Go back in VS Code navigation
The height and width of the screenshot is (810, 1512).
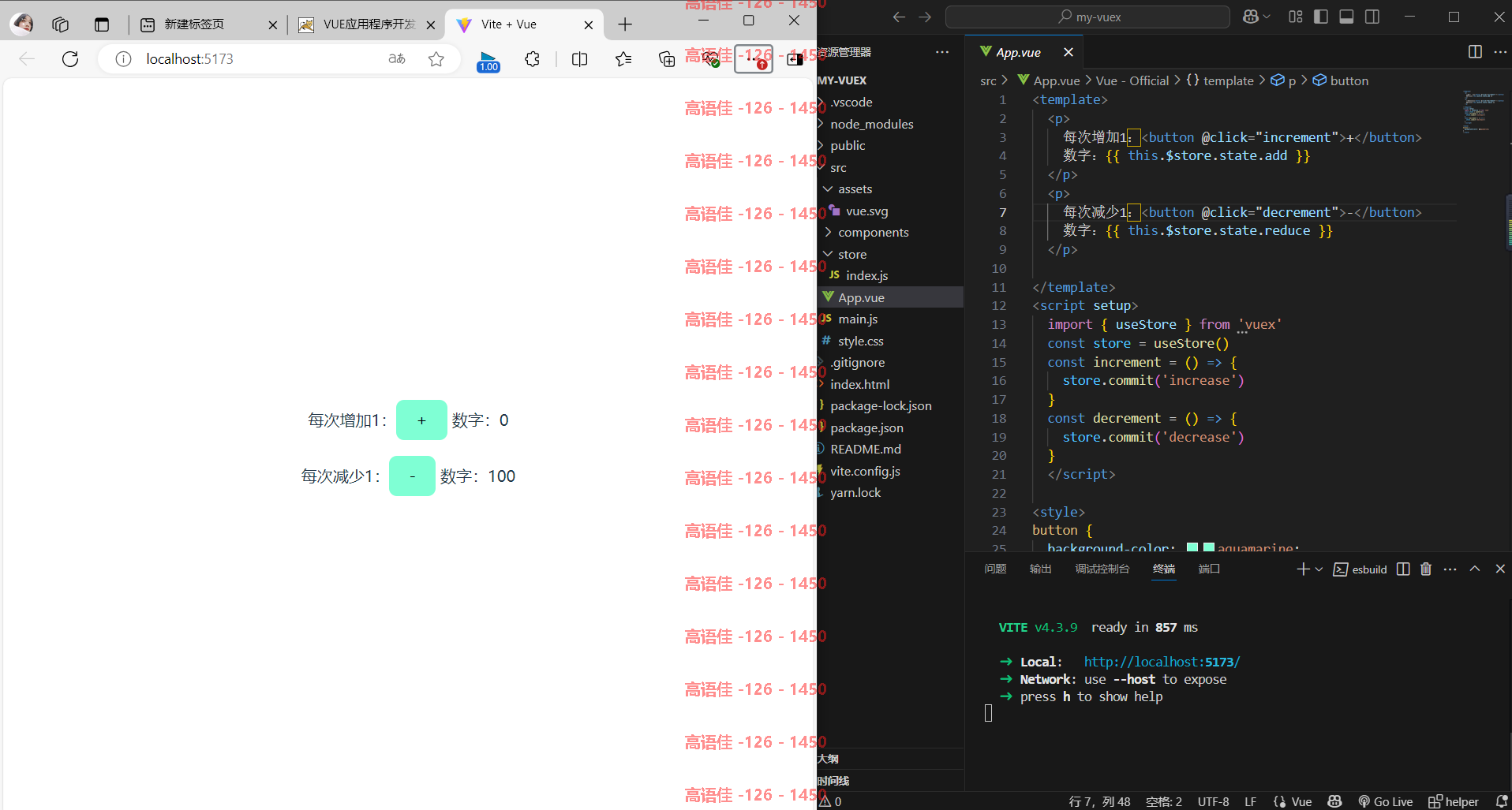pyautogui.click(x=899, y=17)
